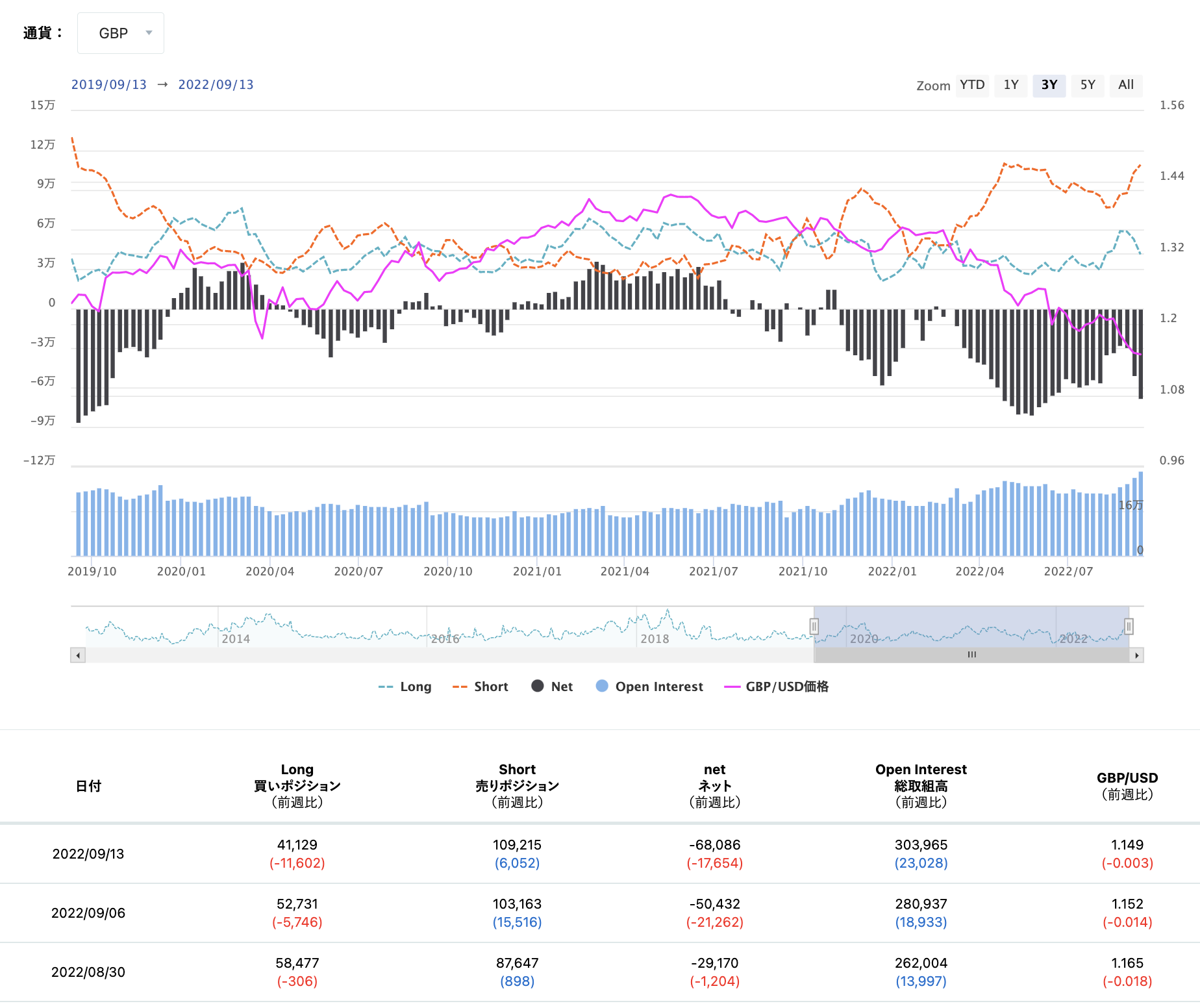Viewport: 1200px width, 1008px height.
Task: Toggle the Open Interest legend item
Action: click(x=649, y=687)
